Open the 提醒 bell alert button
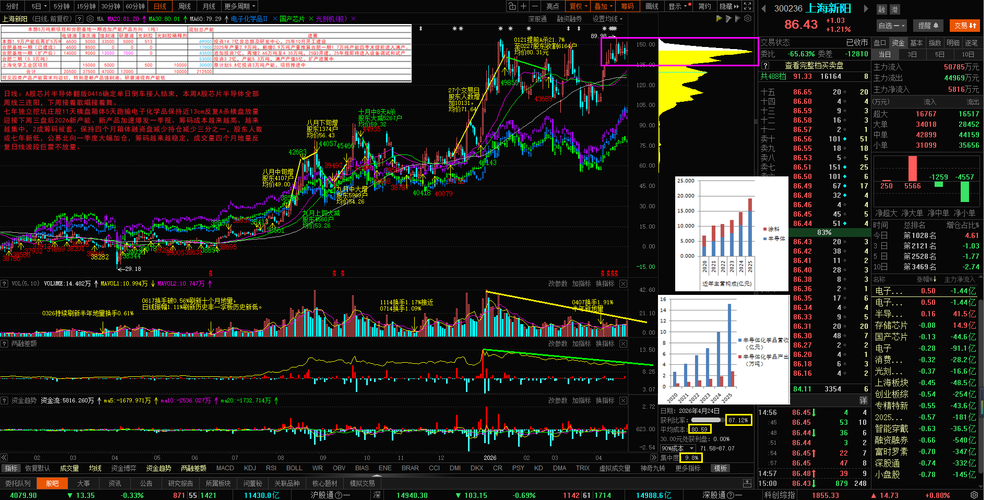 (x=929, y=26)
